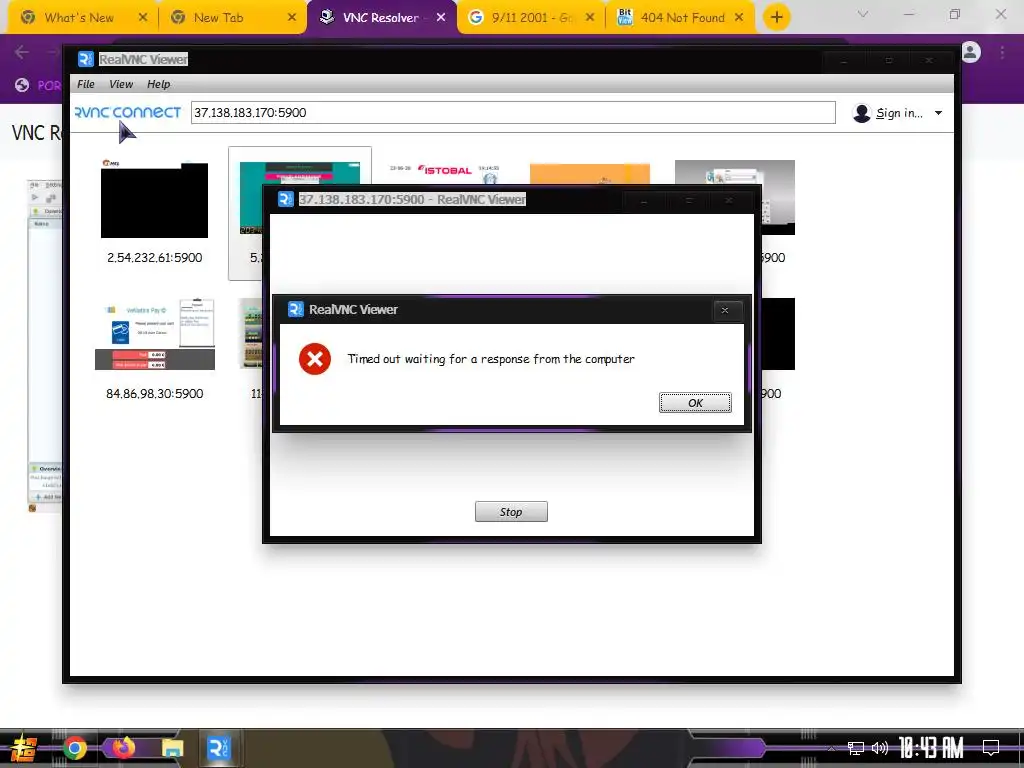Click OK in the timeout error dialog
The width and height of the screenshot is (1024, 768).
[x=695, y=403]
